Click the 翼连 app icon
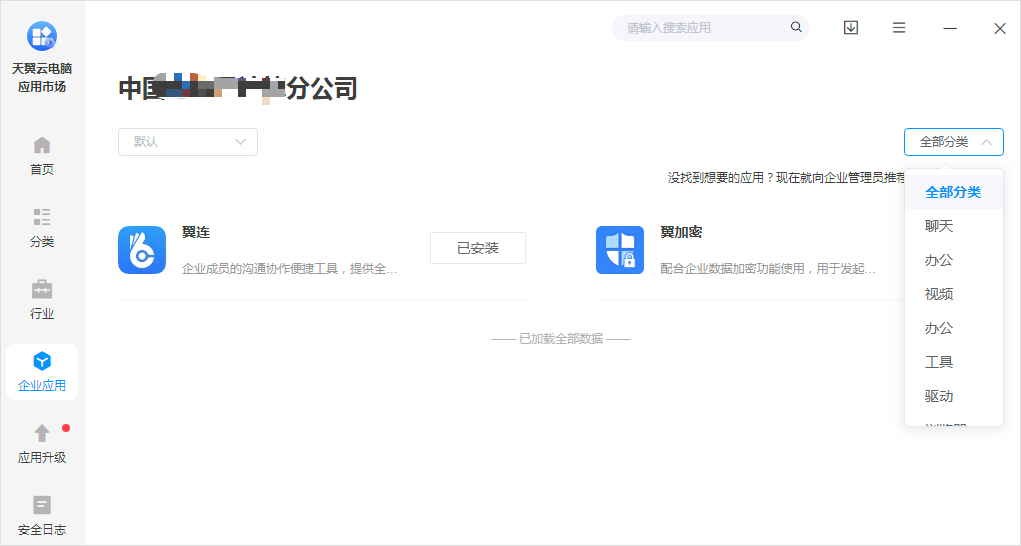Image resolution: width=1021 pixels, height=546 pixels. click(x=142, y=250)
